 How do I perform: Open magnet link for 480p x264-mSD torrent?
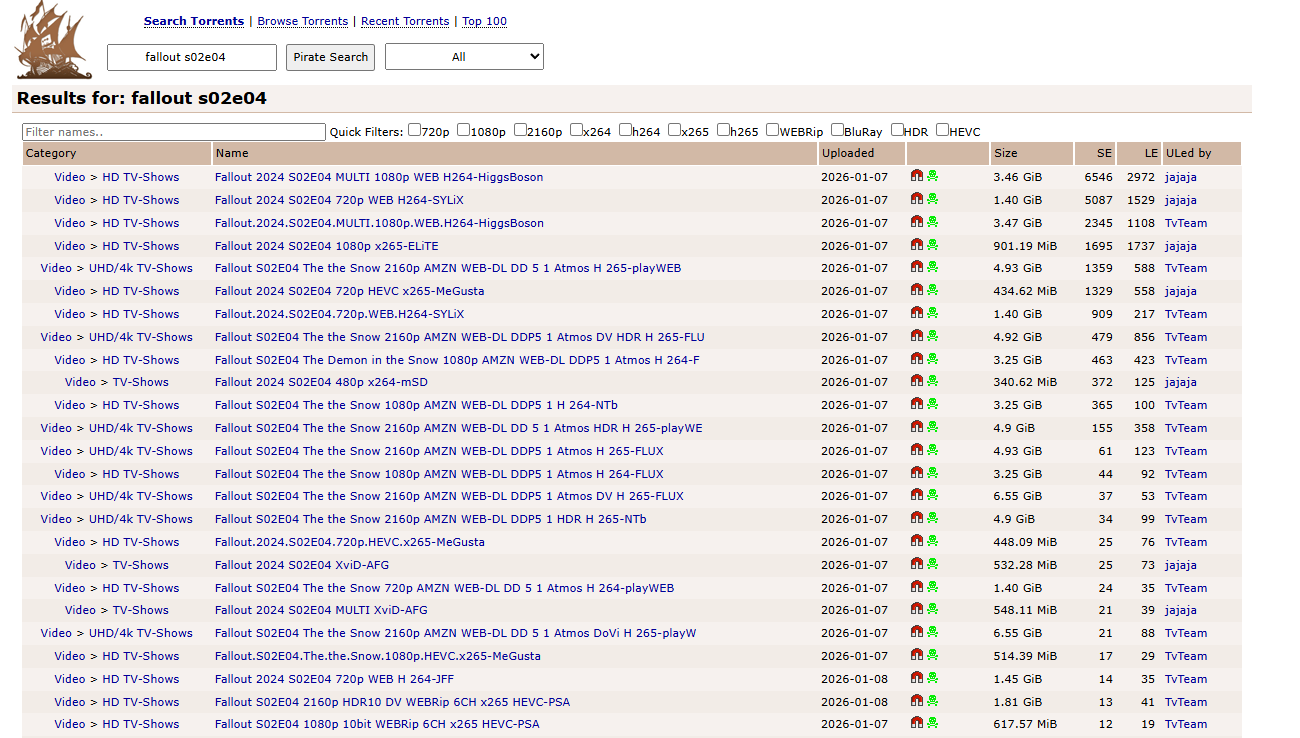916,381
